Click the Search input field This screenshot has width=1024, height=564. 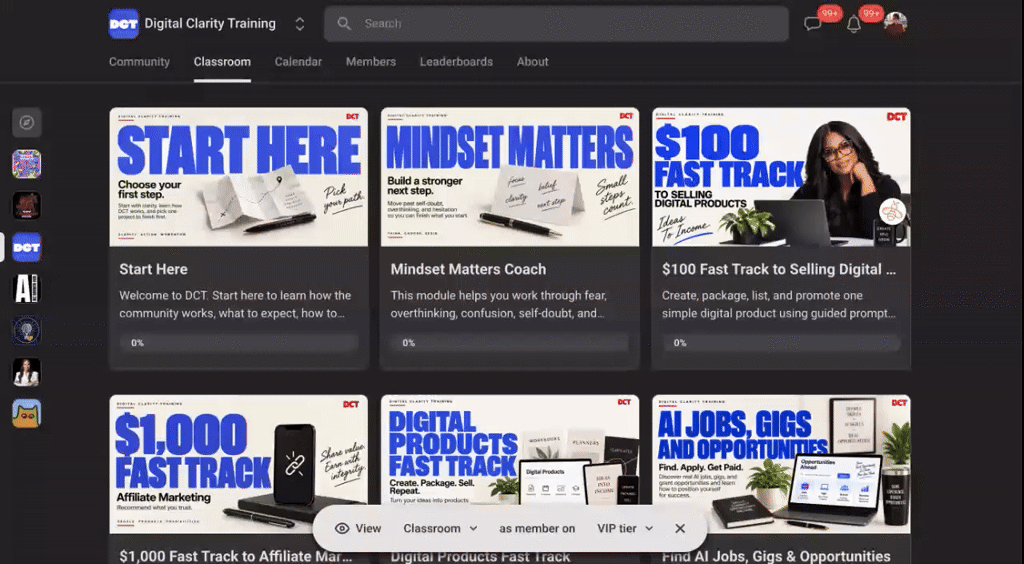[x=556, y=24]
